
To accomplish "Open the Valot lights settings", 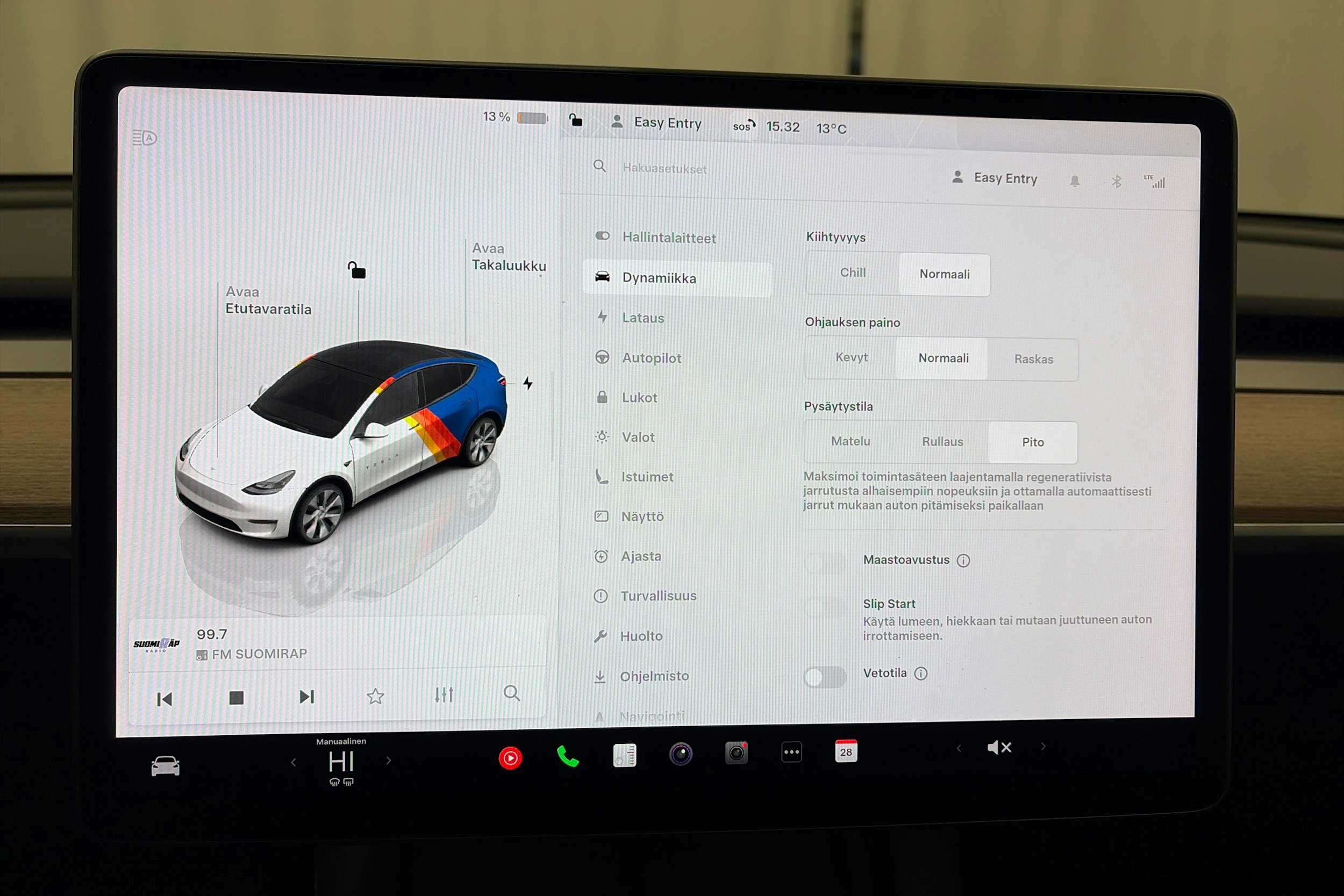I will (637, 437).
